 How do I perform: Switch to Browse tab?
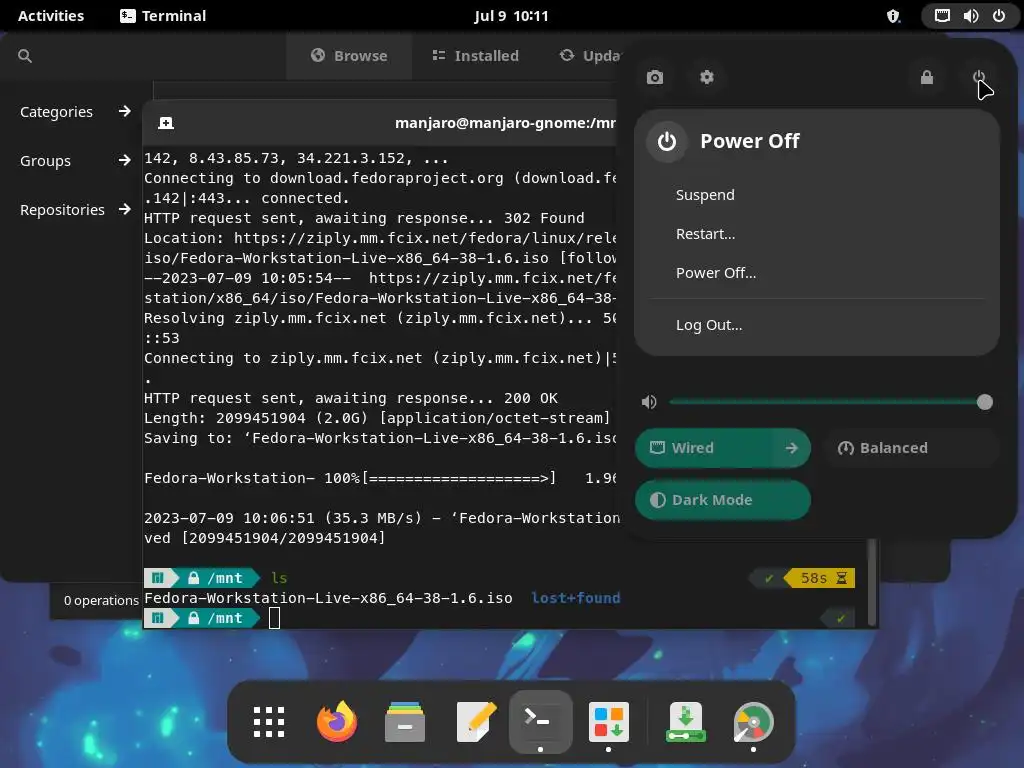[349, 56]
